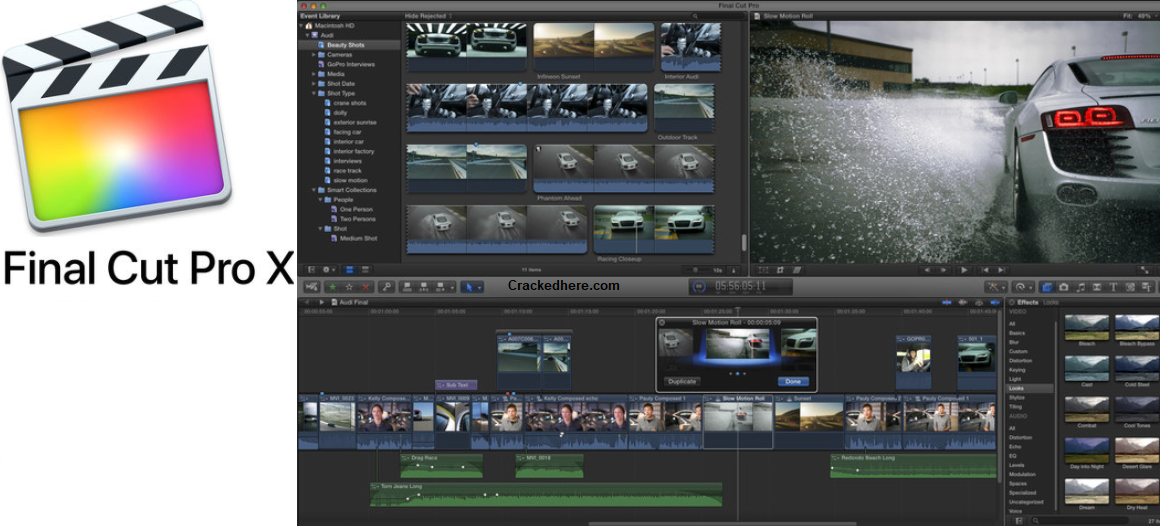
Task: Open the Enhancements magic wand menu
Action: tap(996, 287)
